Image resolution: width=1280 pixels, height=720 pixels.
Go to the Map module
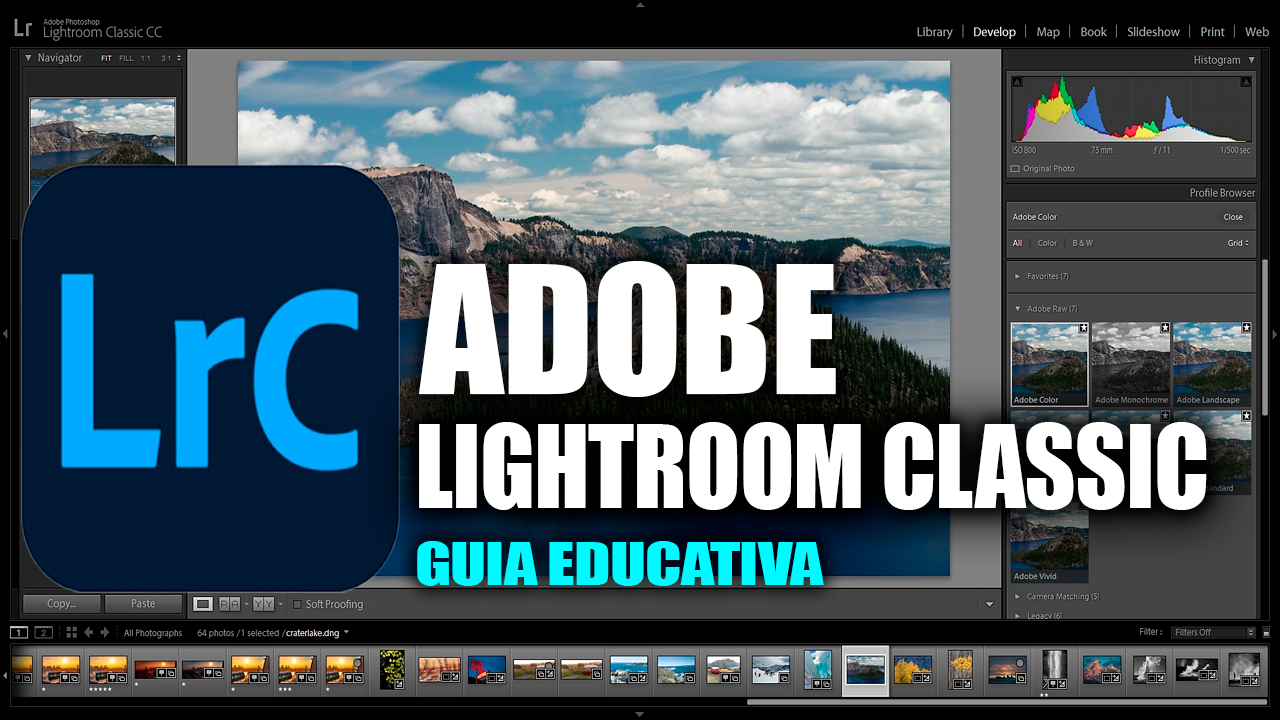coord(1048,32)
